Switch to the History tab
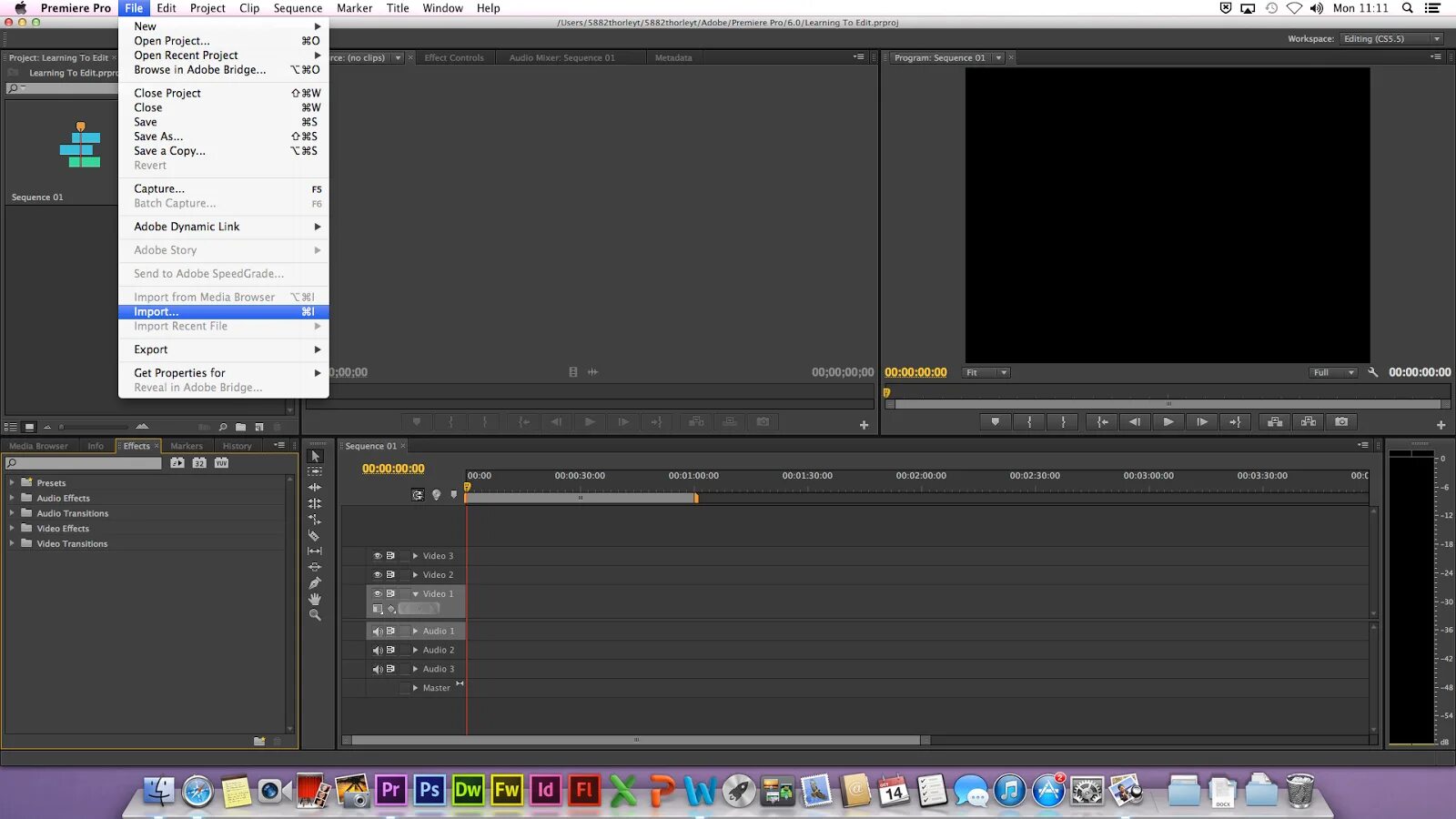1456x819 pixels. pyautogui.click(x=237, y=446)
